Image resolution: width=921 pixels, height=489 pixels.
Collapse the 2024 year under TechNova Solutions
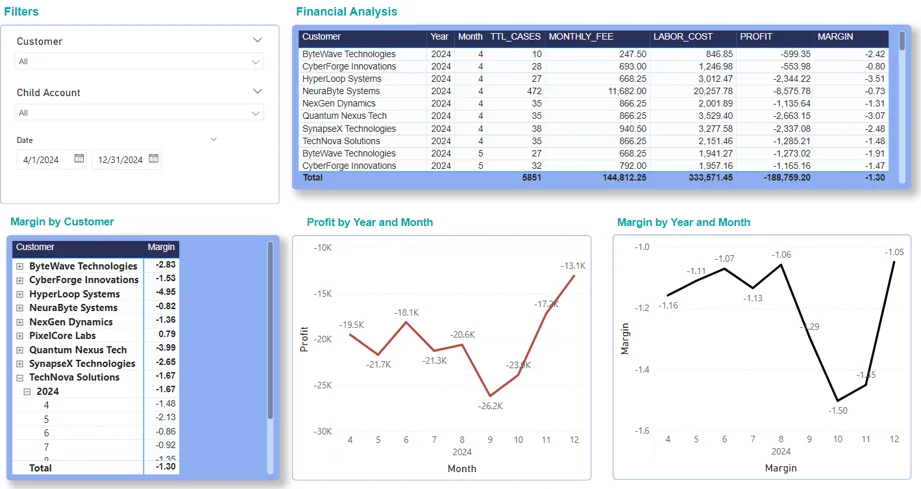tap(27, 392)
